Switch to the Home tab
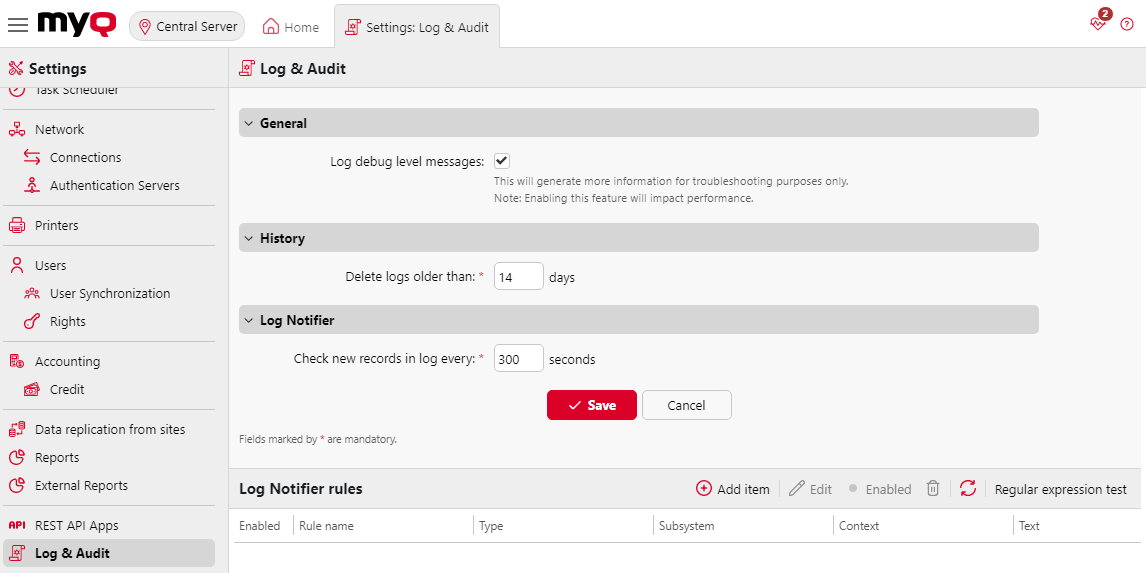The height and width of the screenshot is (573, 1146). pyautogui.click(x=291, y=27)
